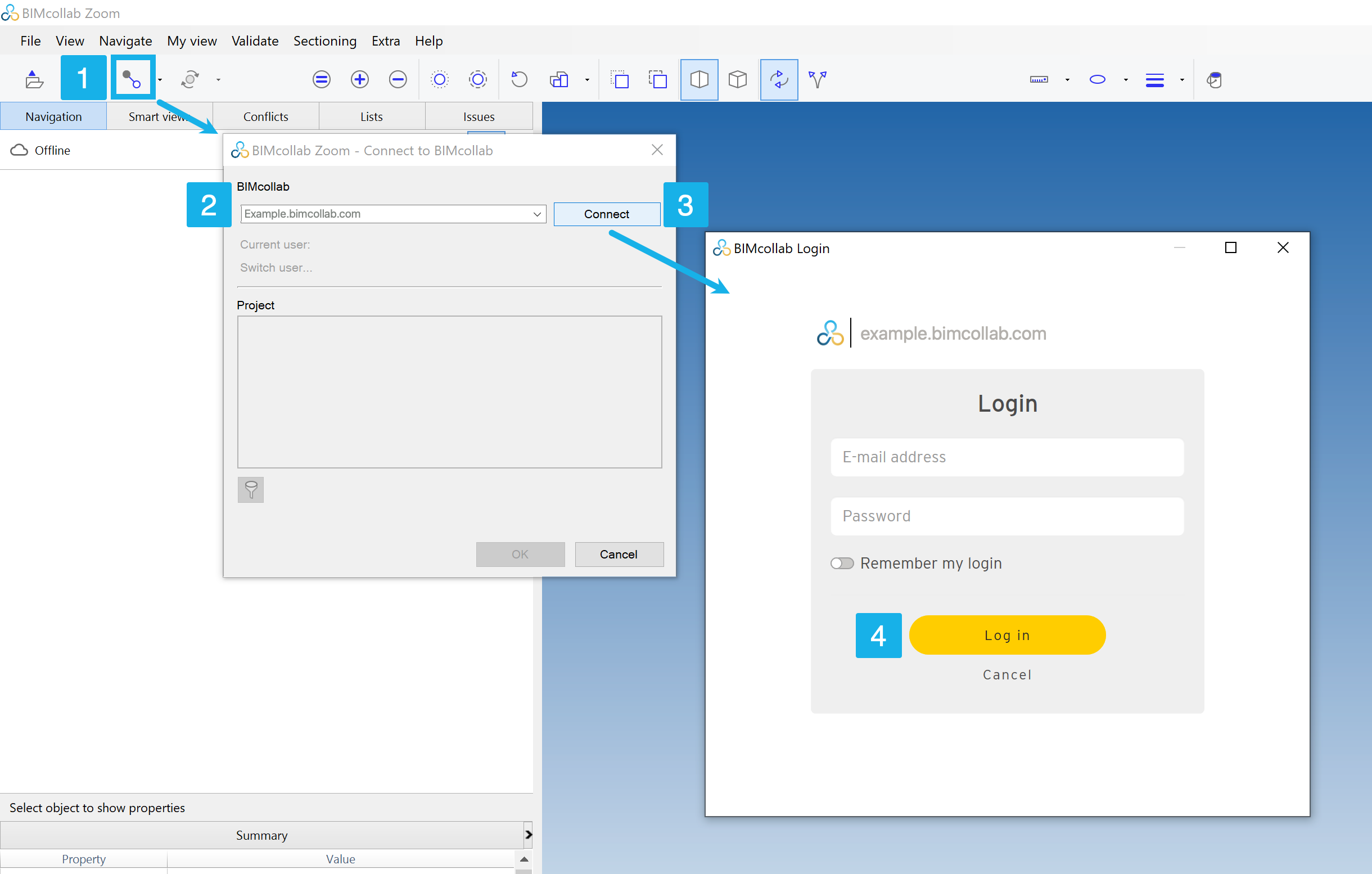Open dropdown arrow next to connect icon
The width and height of the screenshot is (1372, 874).
coord(160,80)
